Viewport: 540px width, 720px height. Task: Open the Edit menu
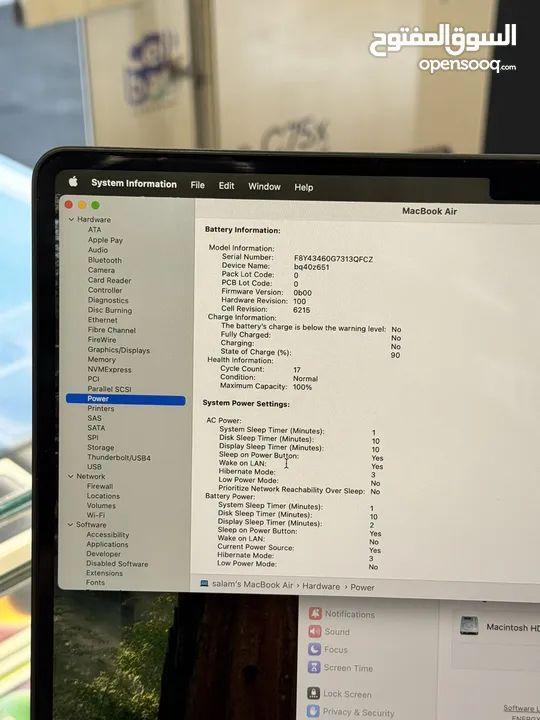226,186
